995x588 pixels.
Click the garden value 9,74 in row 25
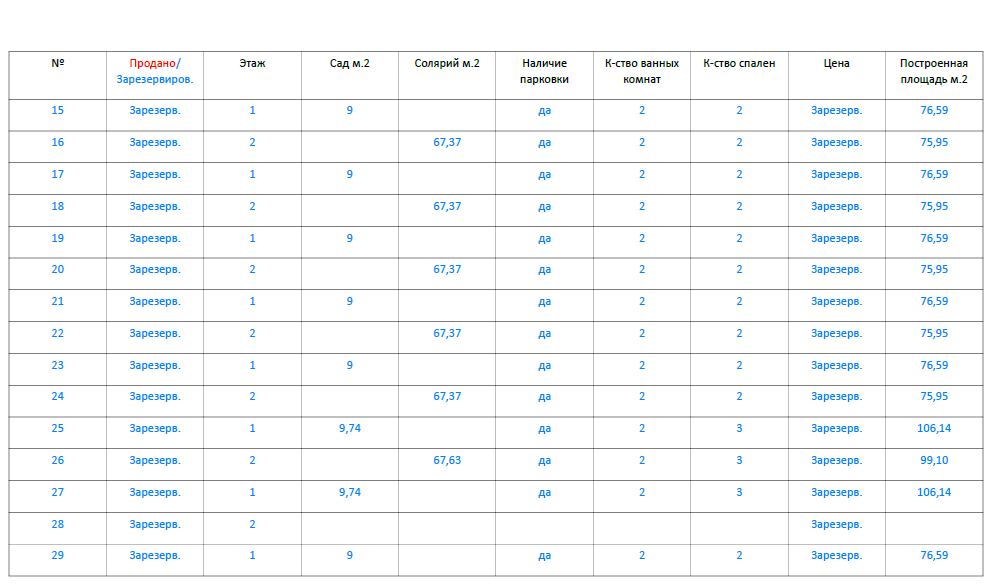[350, 428]
